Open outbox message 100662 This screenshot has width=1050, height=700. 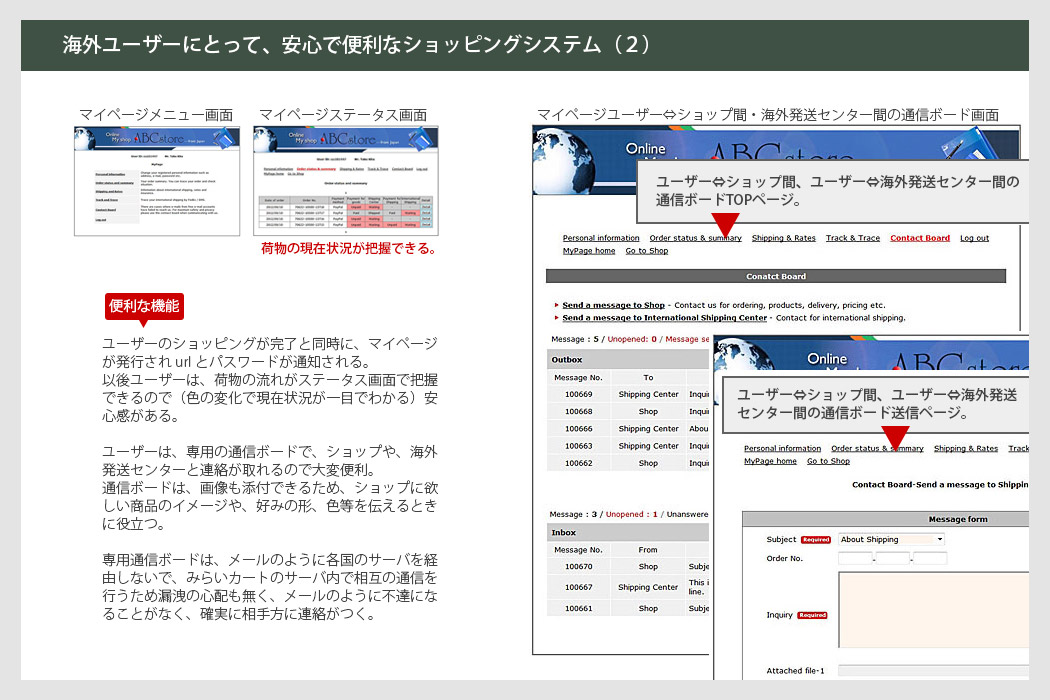579,463
